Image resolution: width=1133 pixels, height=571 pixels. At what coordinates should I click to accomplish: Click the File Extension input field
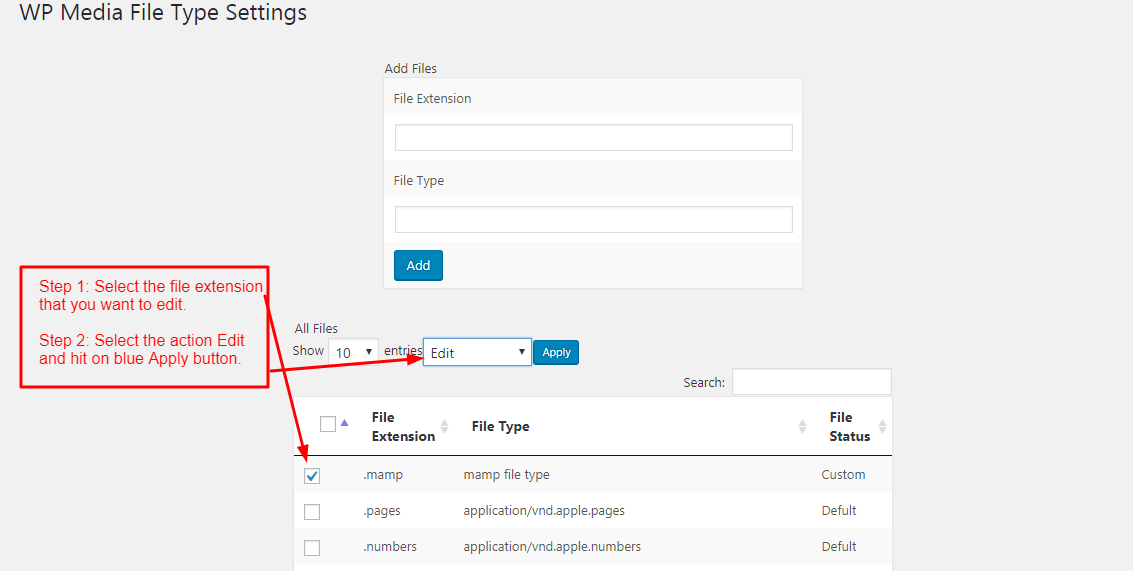pos(593,137)
